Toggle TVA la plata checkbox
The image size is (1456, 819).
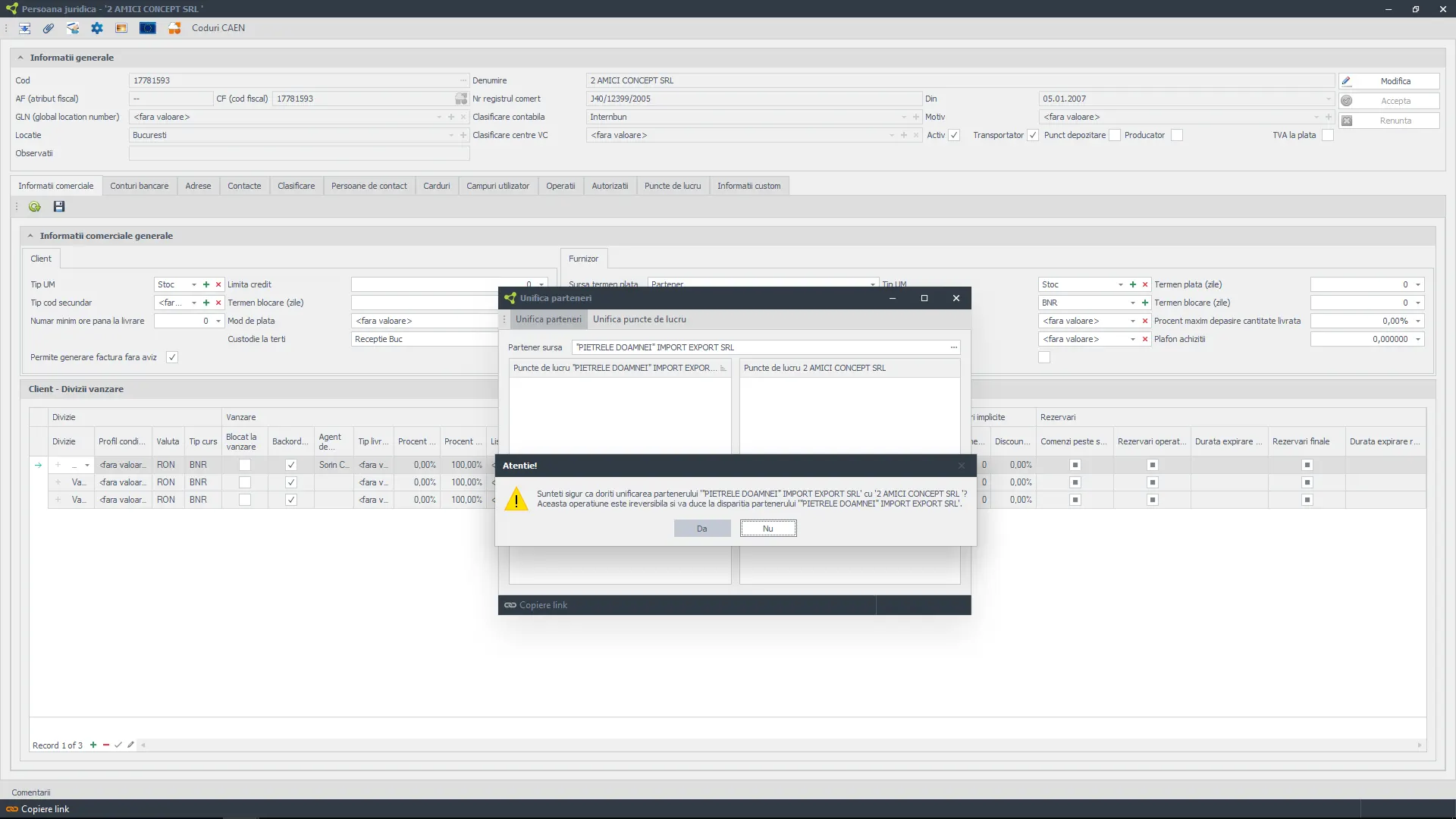pyautogui.click(x=1330, y=135)
